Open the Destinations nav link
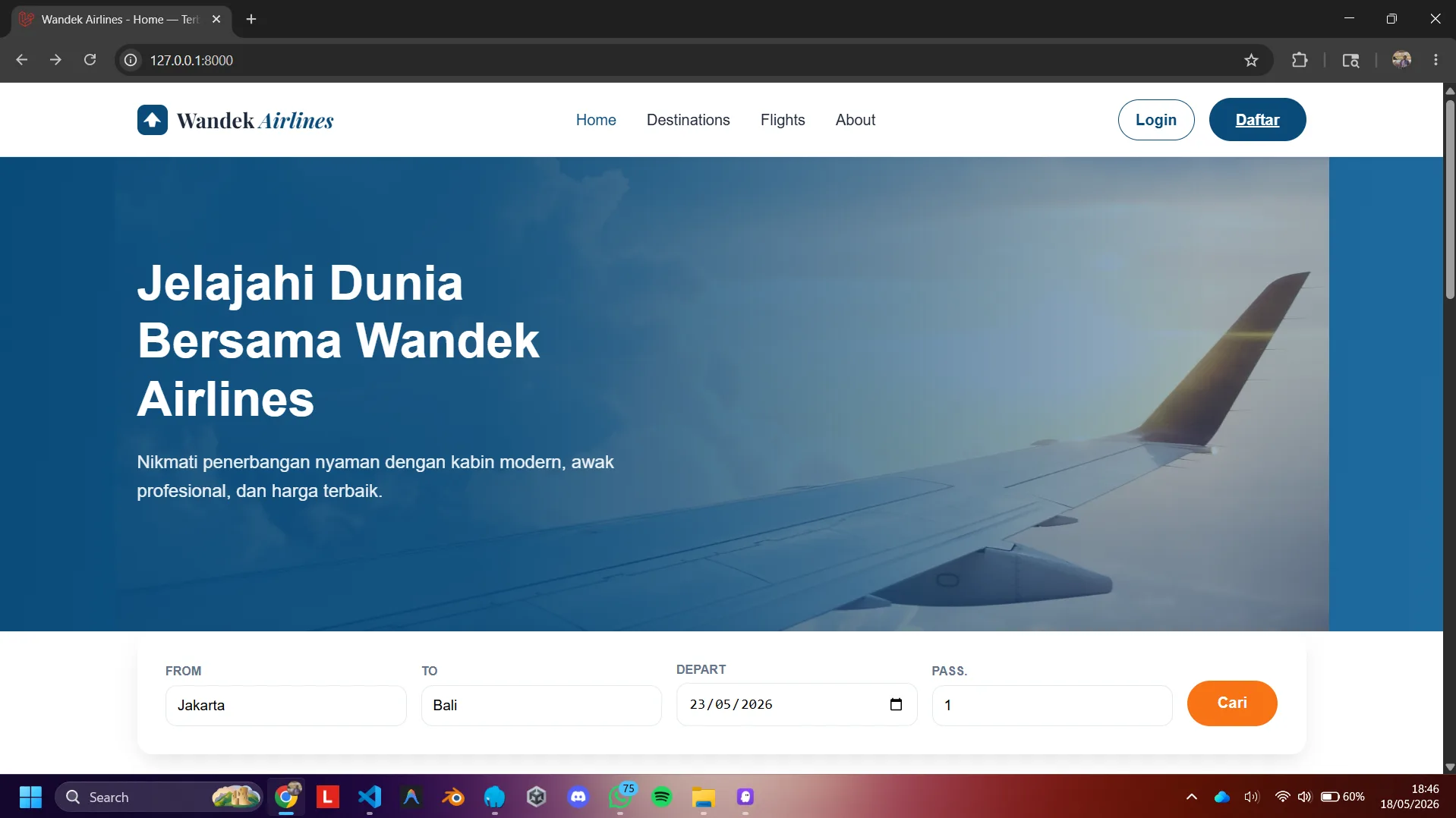This screenshot has width=1456, height=818. point(688,120)
